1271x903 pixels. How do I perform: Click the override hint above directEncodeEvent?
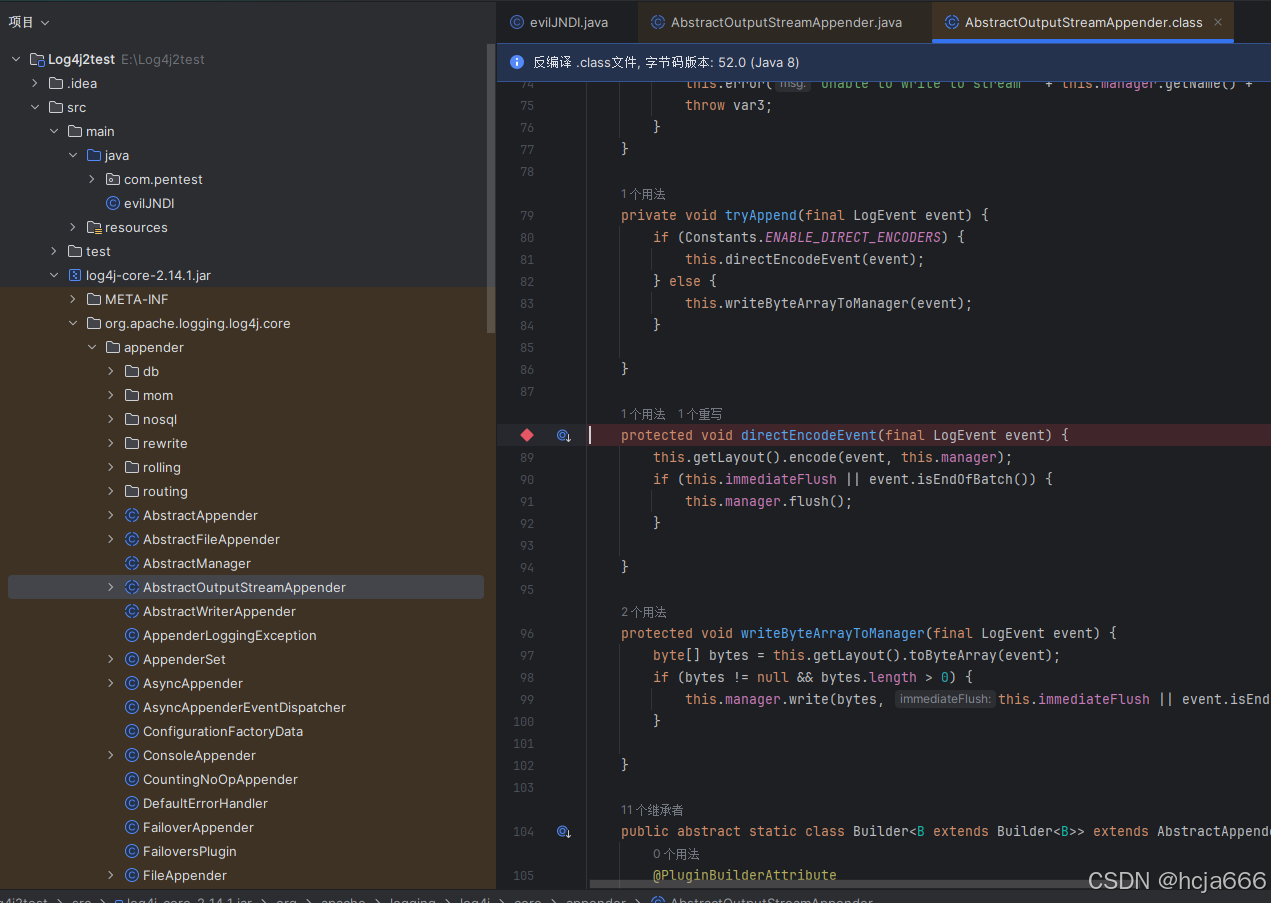point(699,414)
